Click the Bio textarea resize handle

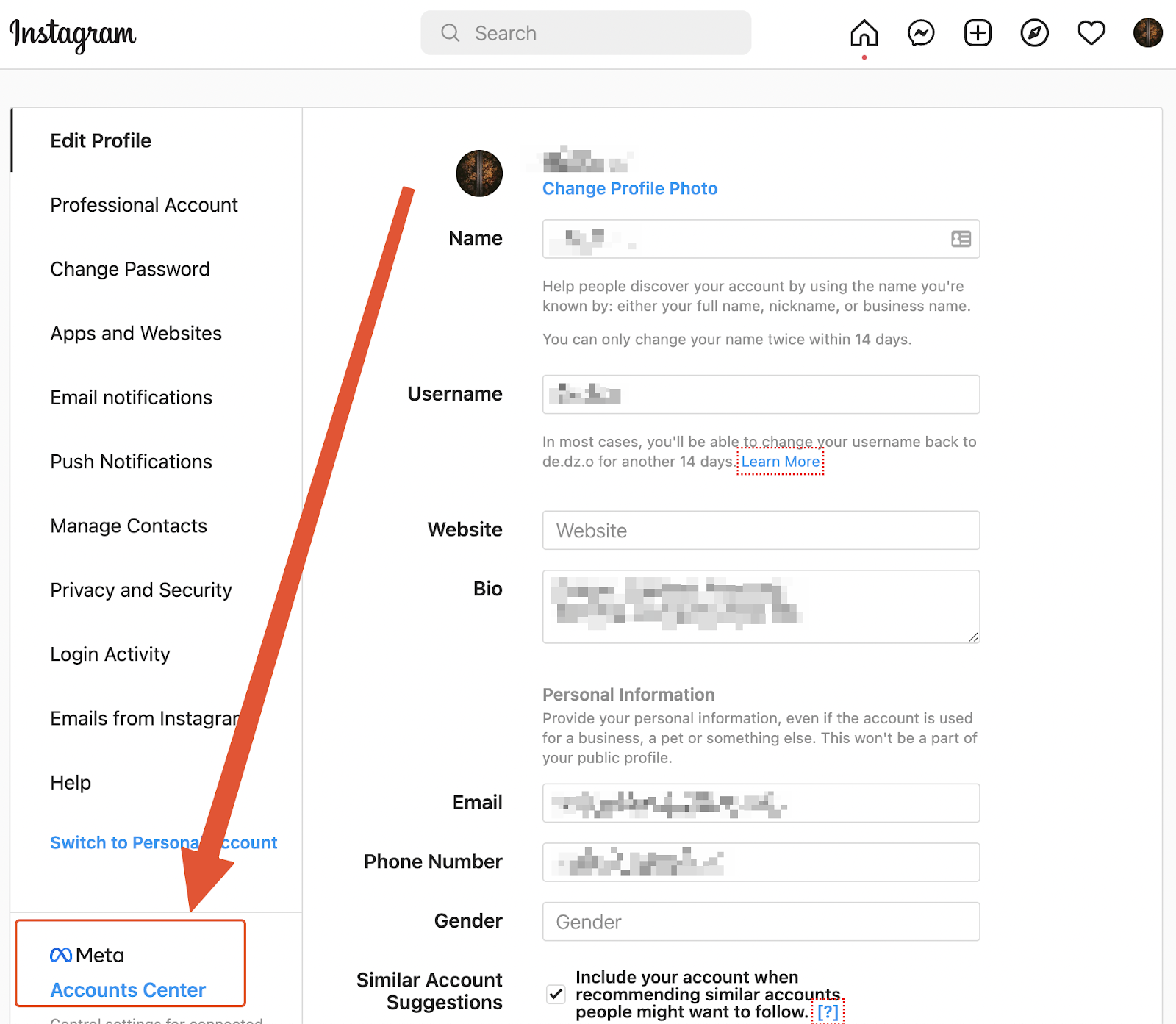tap(973, 637)
